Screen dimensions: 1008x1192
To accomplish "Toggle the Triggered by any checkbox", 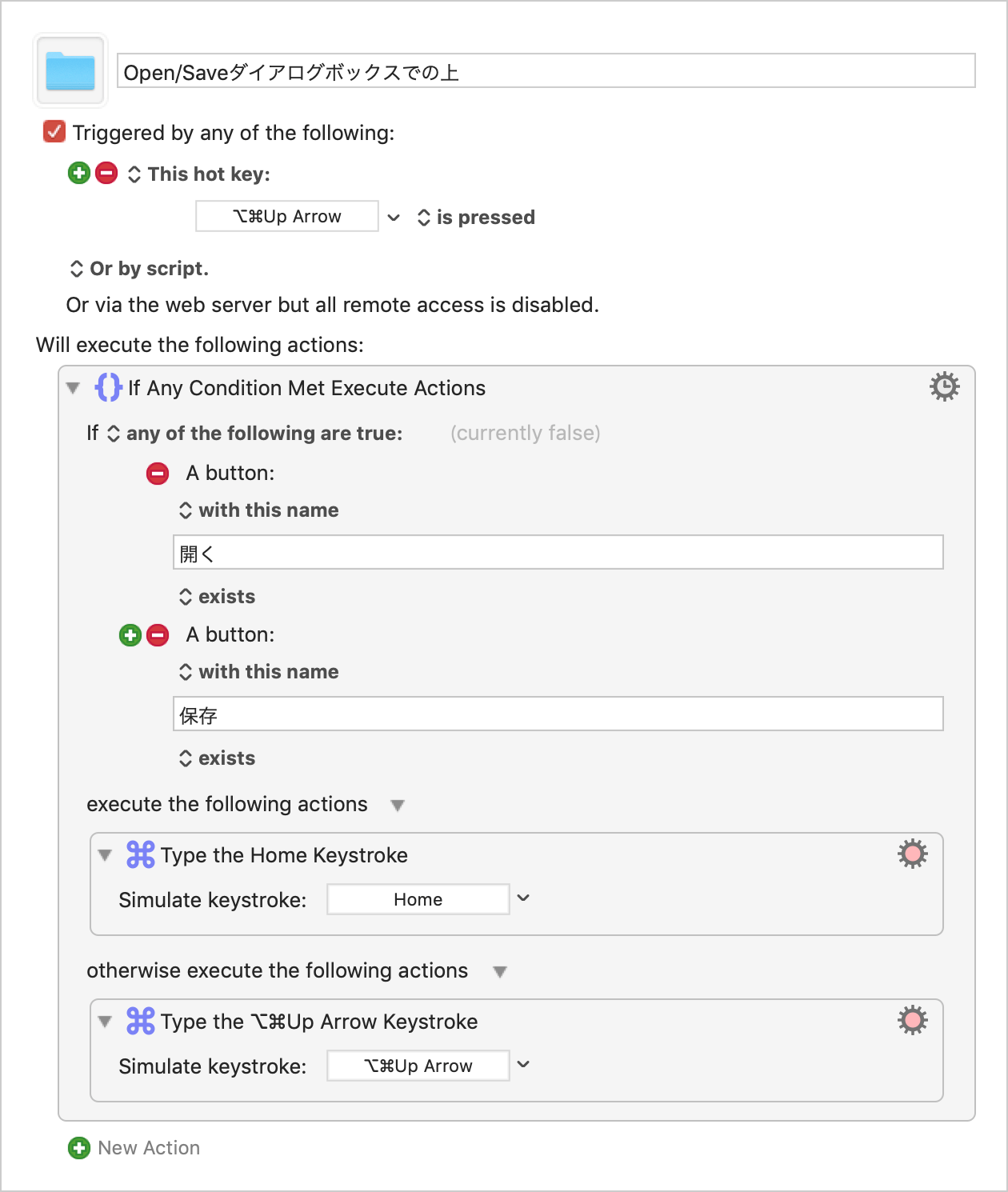I will coord(54,131).
